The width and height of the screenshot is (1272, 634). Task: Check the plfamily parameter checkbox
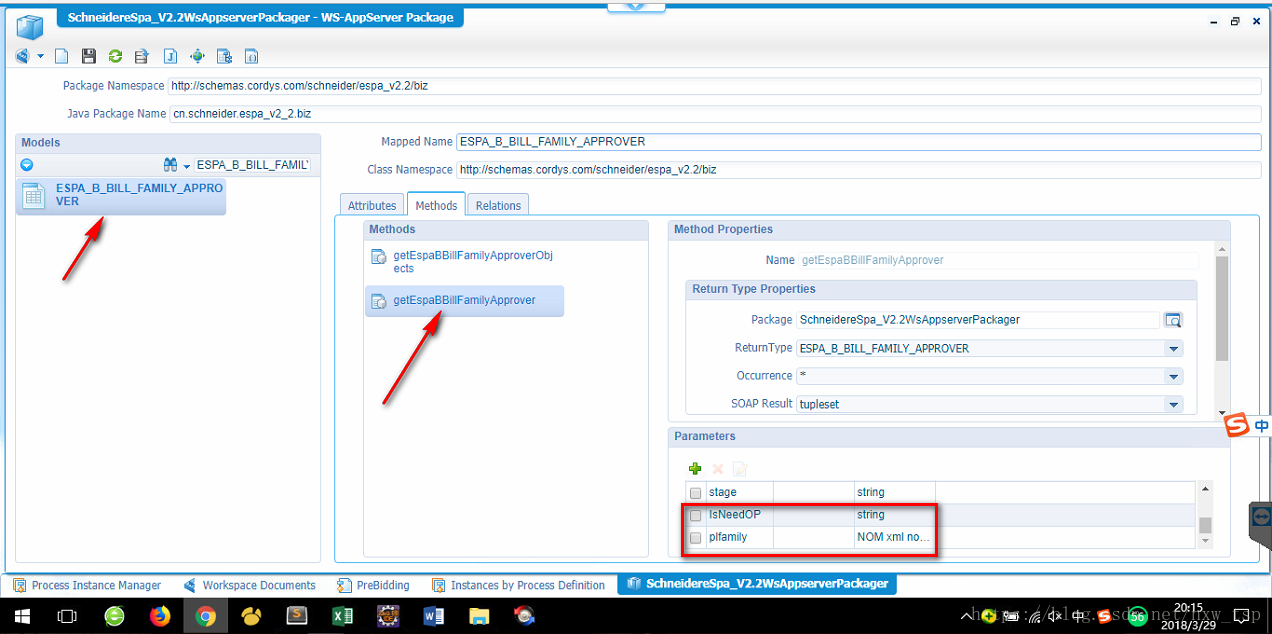tap(696, 538)
